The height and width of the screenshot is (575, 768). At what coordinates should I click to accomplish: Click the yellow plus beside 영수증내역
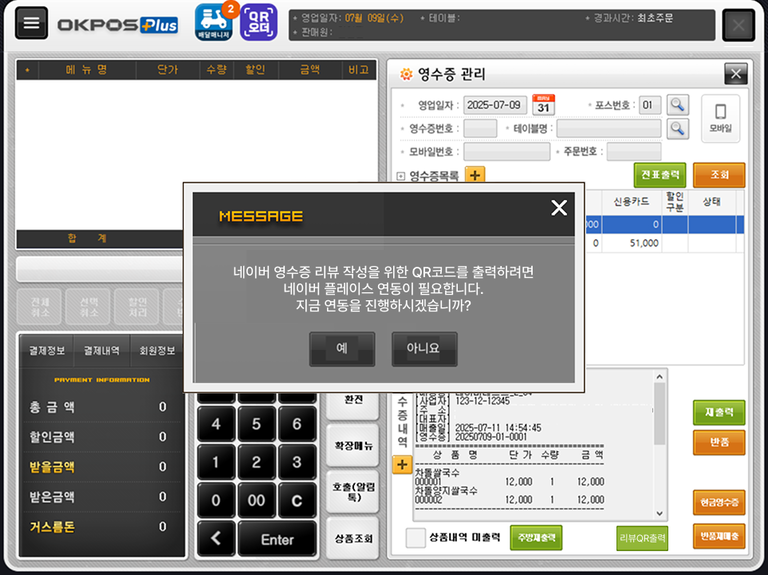click(402, 464)
